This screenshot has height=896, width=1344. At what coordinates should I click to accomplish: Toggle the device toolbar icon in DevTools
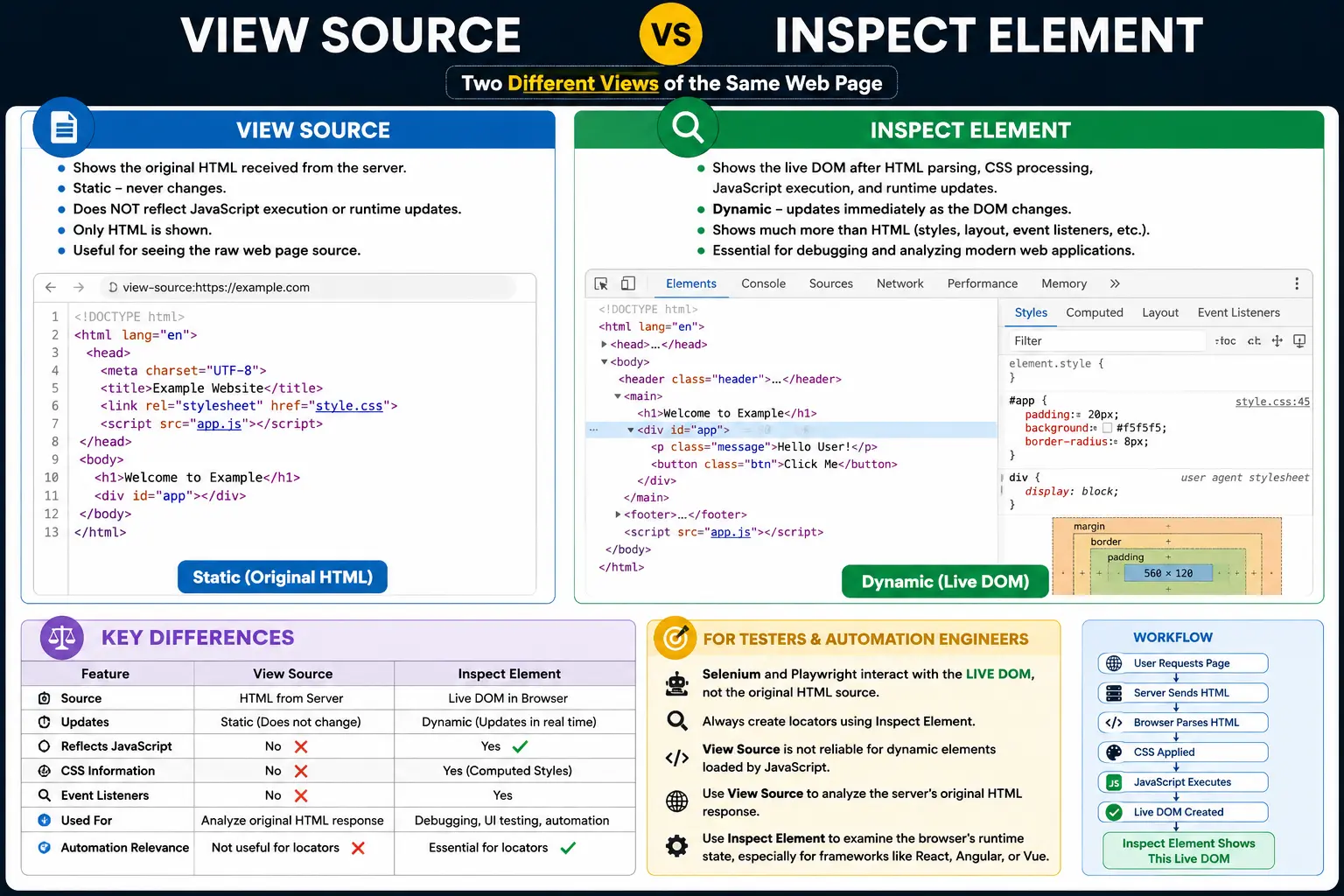pyautogui.click(x=627, y=283)
